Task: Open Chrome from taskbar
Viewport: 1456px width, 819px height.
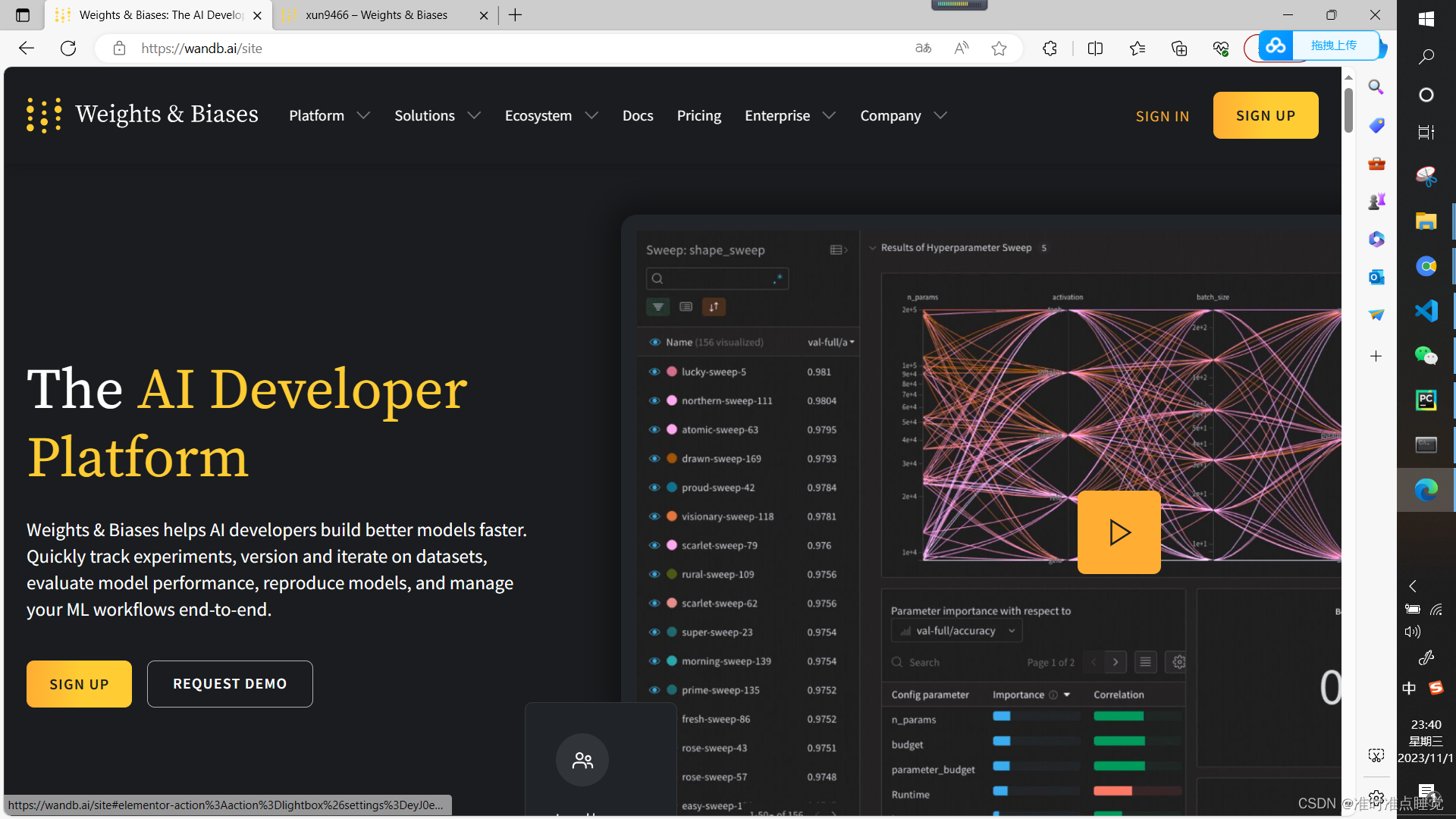Action: click(x=1426, y=266)
